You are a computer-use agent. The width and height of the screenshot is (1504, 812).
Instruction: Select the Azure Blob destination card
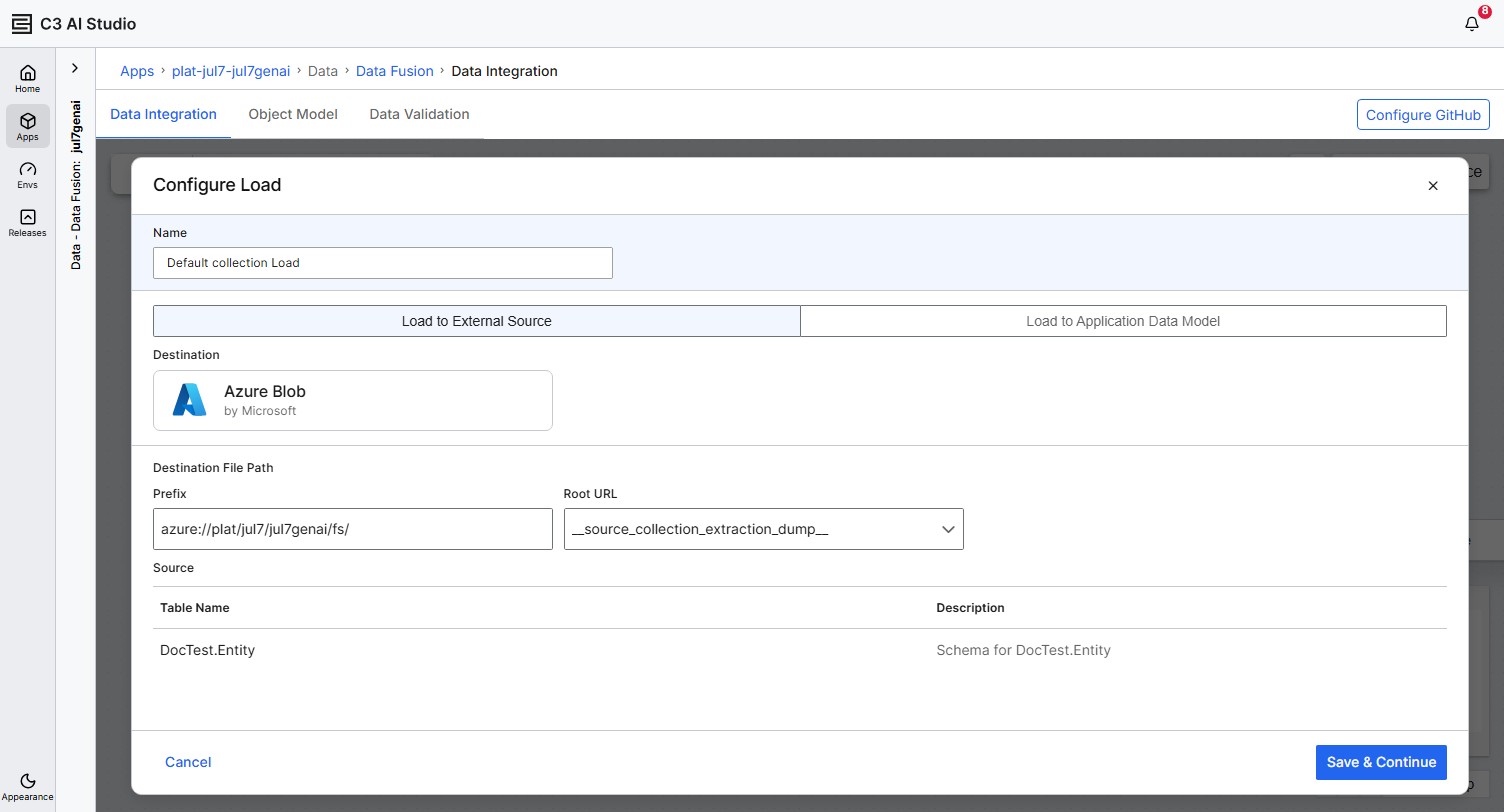353,401
